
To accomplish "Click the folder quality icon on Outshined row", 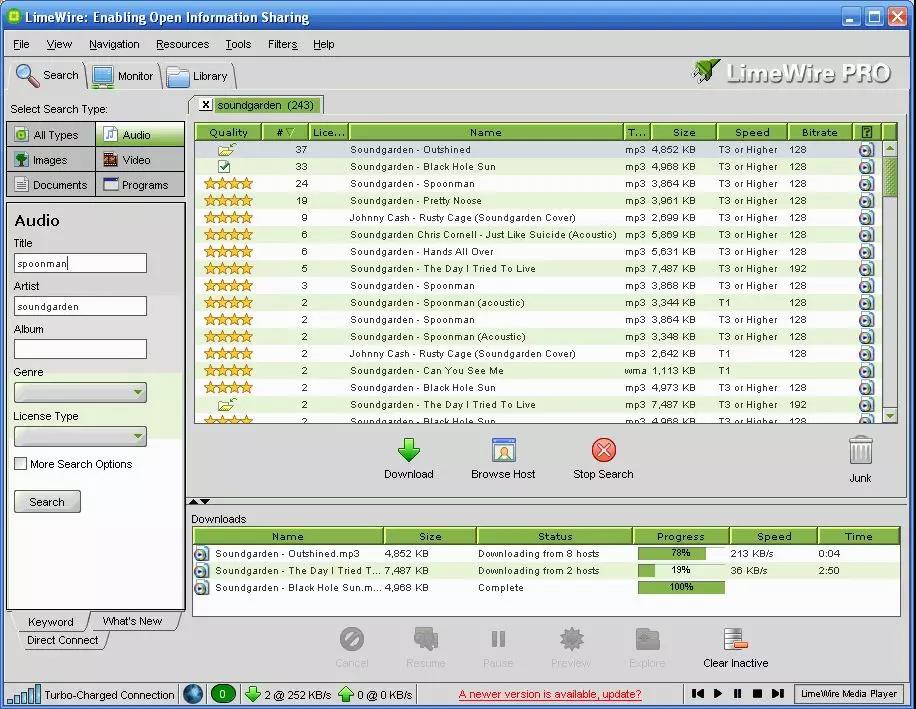I will 227,150.
